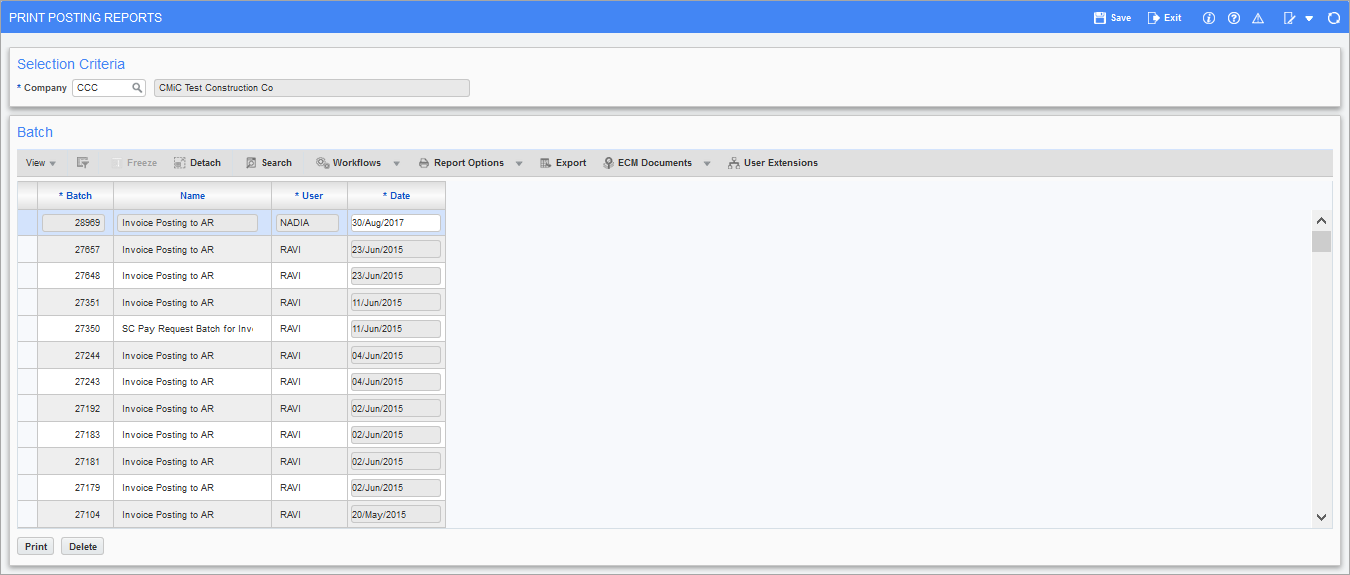The height and width of the screenshot is (575, 1350).
Task: Expand the ECM Documents dropdown arrow
Action: pyautogui.click(x=707, y=163)
